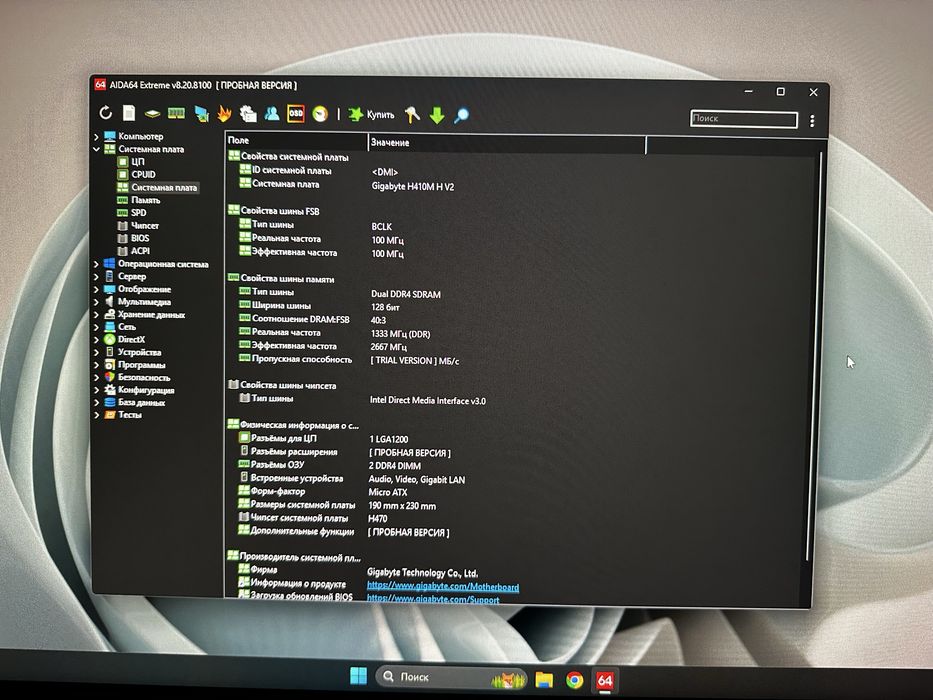Open the gigabyte.com/Support link
The image size is (933, 700).
click(x=433, y=599)
